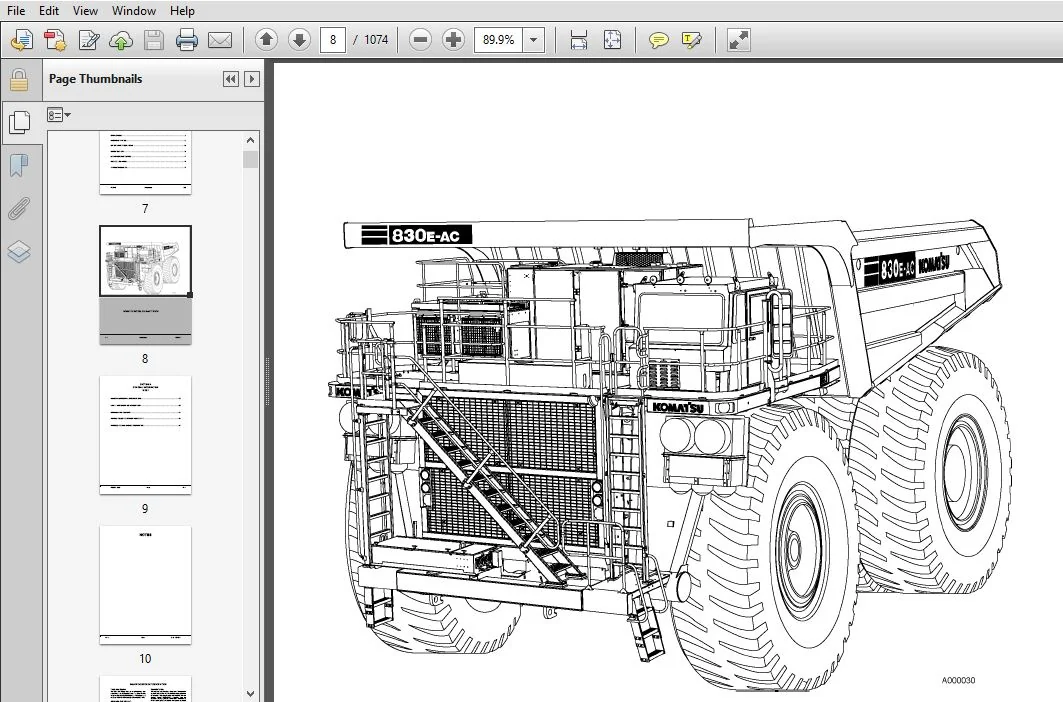Click the upload to cloud icon
The height and width of the screenshot is (702, 1063).
pos(121,40)
